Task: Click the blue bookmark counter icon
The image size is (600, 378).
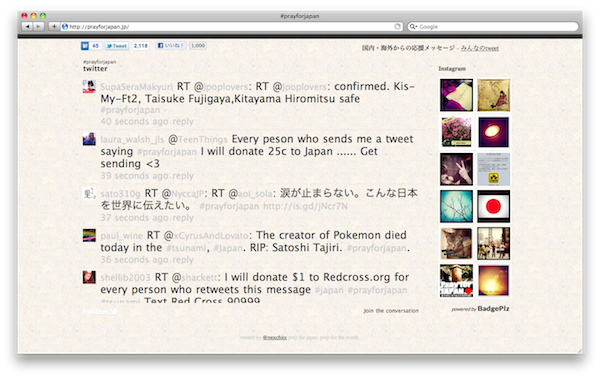Action: pyautogui.click(x=85, y=46)
